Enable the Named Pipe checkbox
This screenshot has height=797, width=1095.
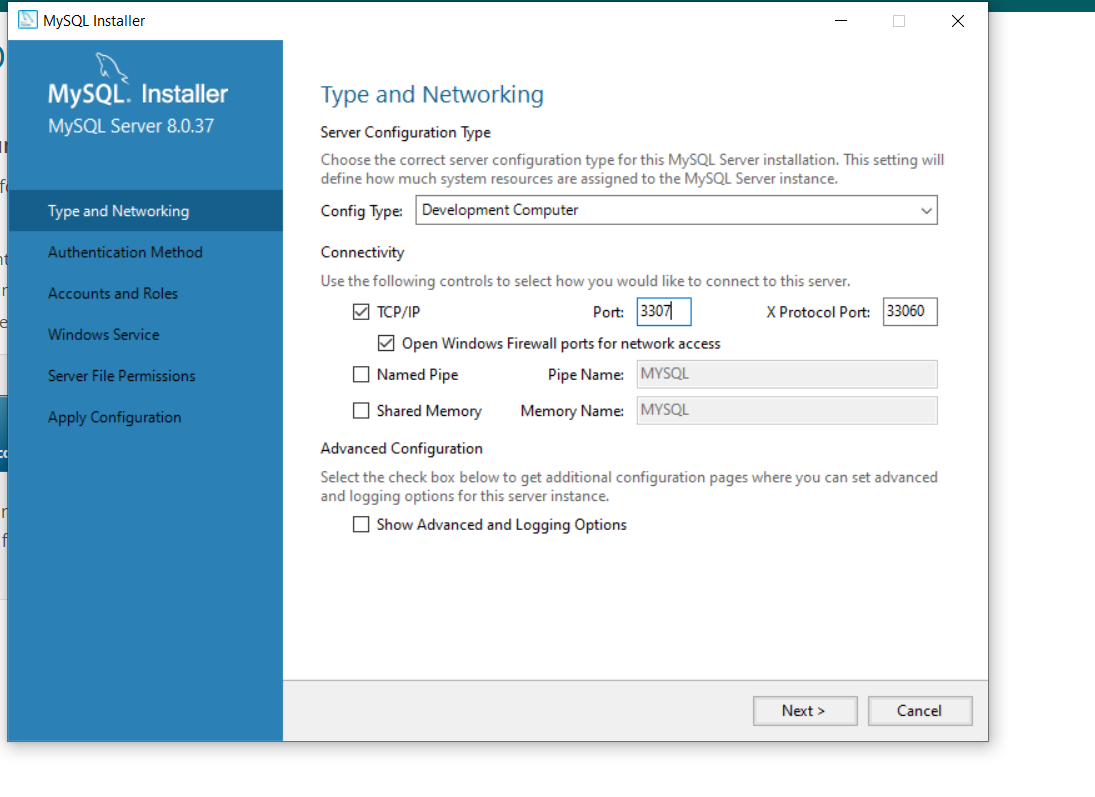(x=361, y=375)
